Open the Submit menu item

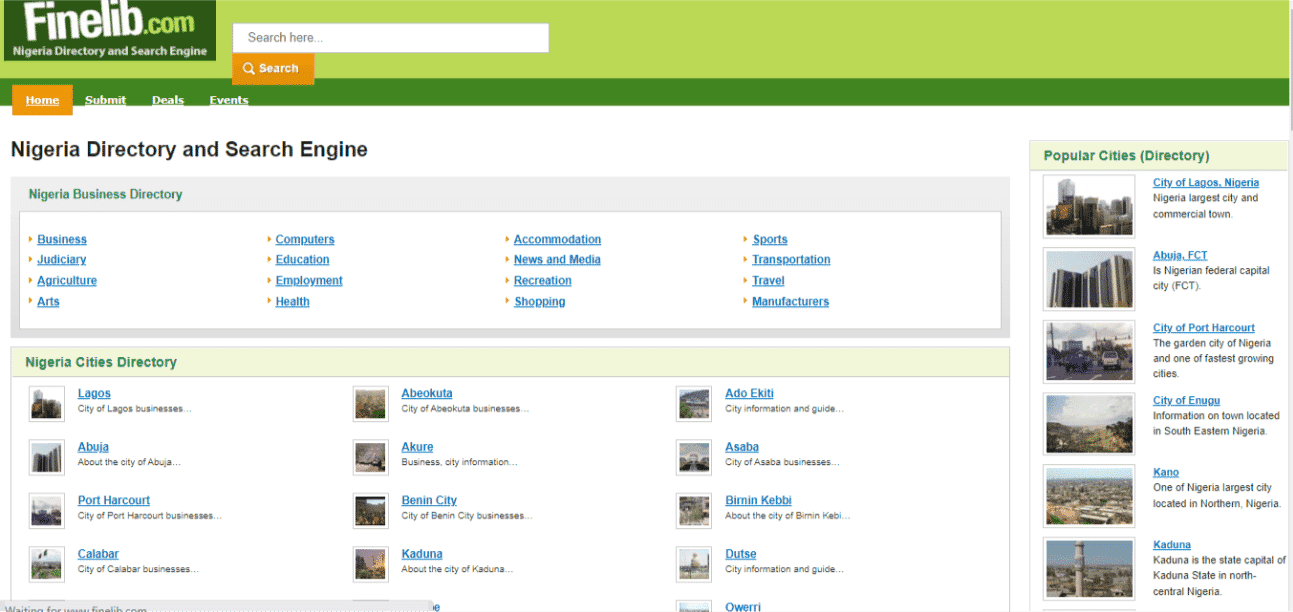pos(105,100)
